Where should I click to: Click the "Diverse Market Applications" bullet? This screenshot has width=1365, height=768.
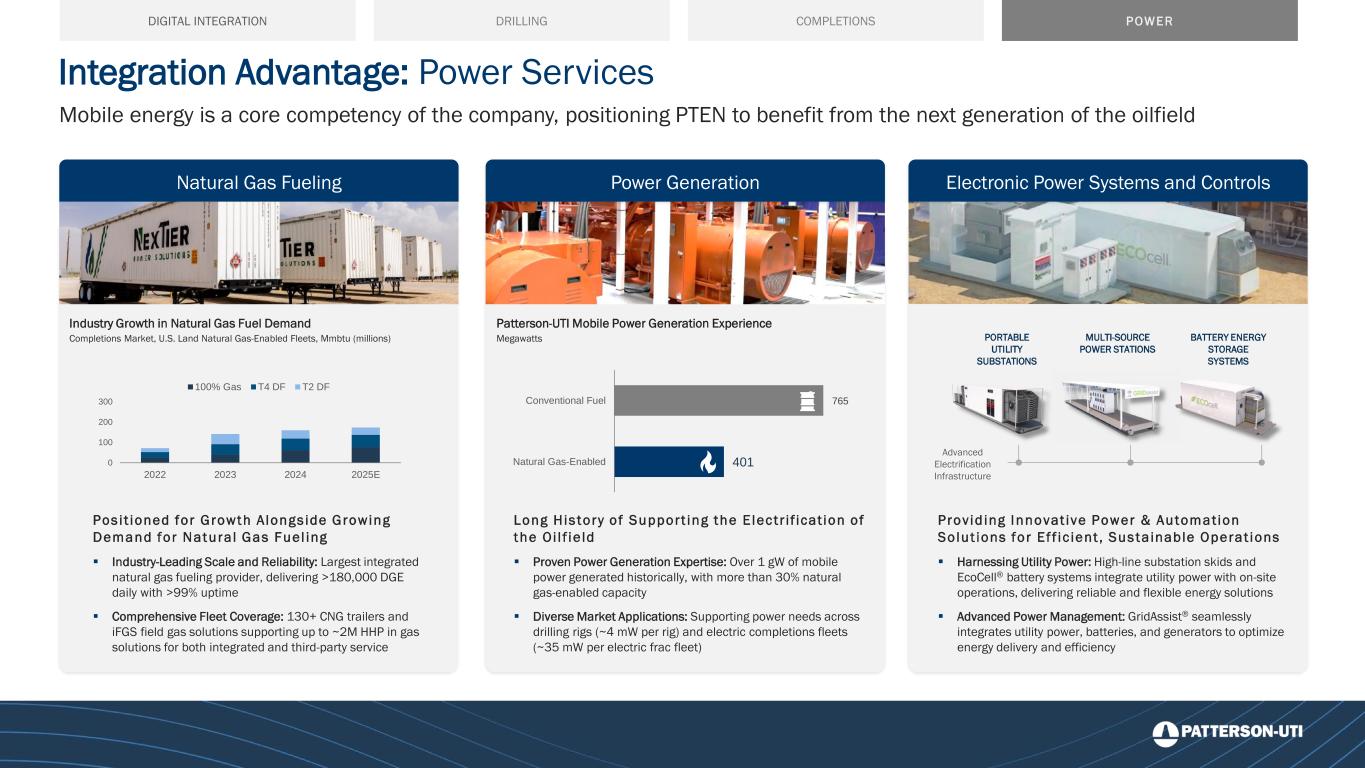(696, 632)
